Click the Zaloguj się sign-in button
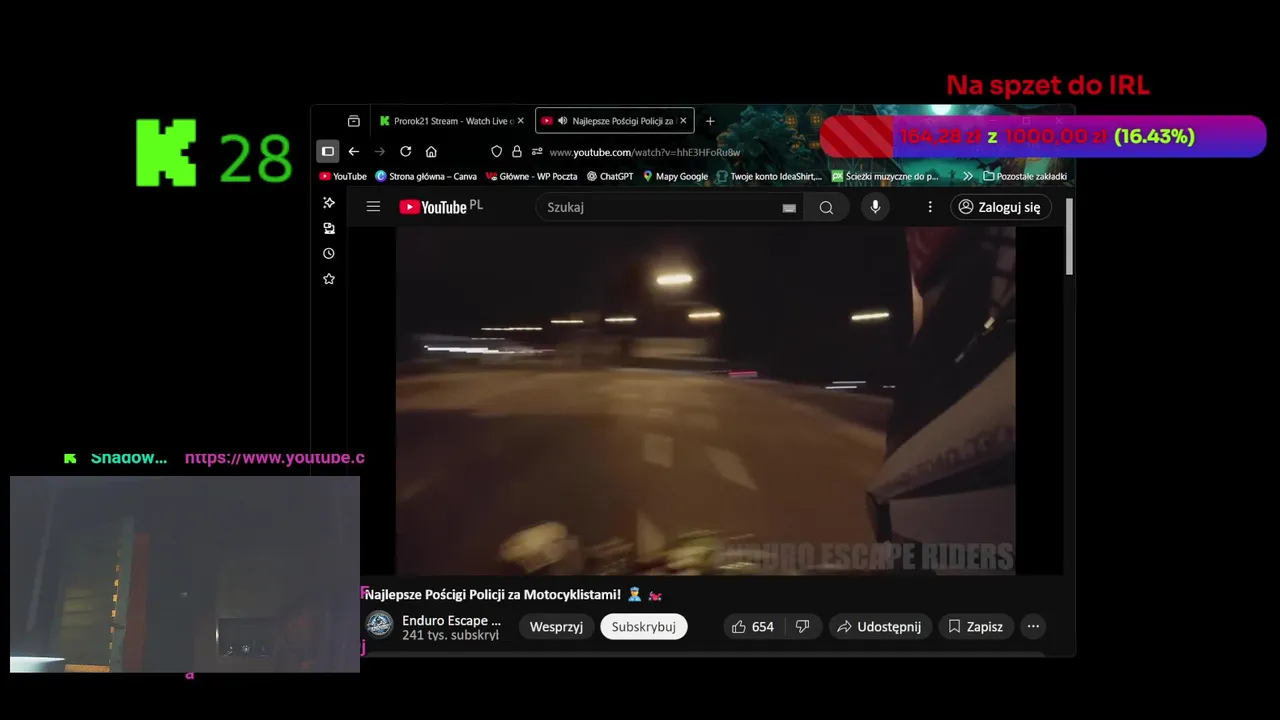Screen dimensions: 1280x720 point(1000,207)
